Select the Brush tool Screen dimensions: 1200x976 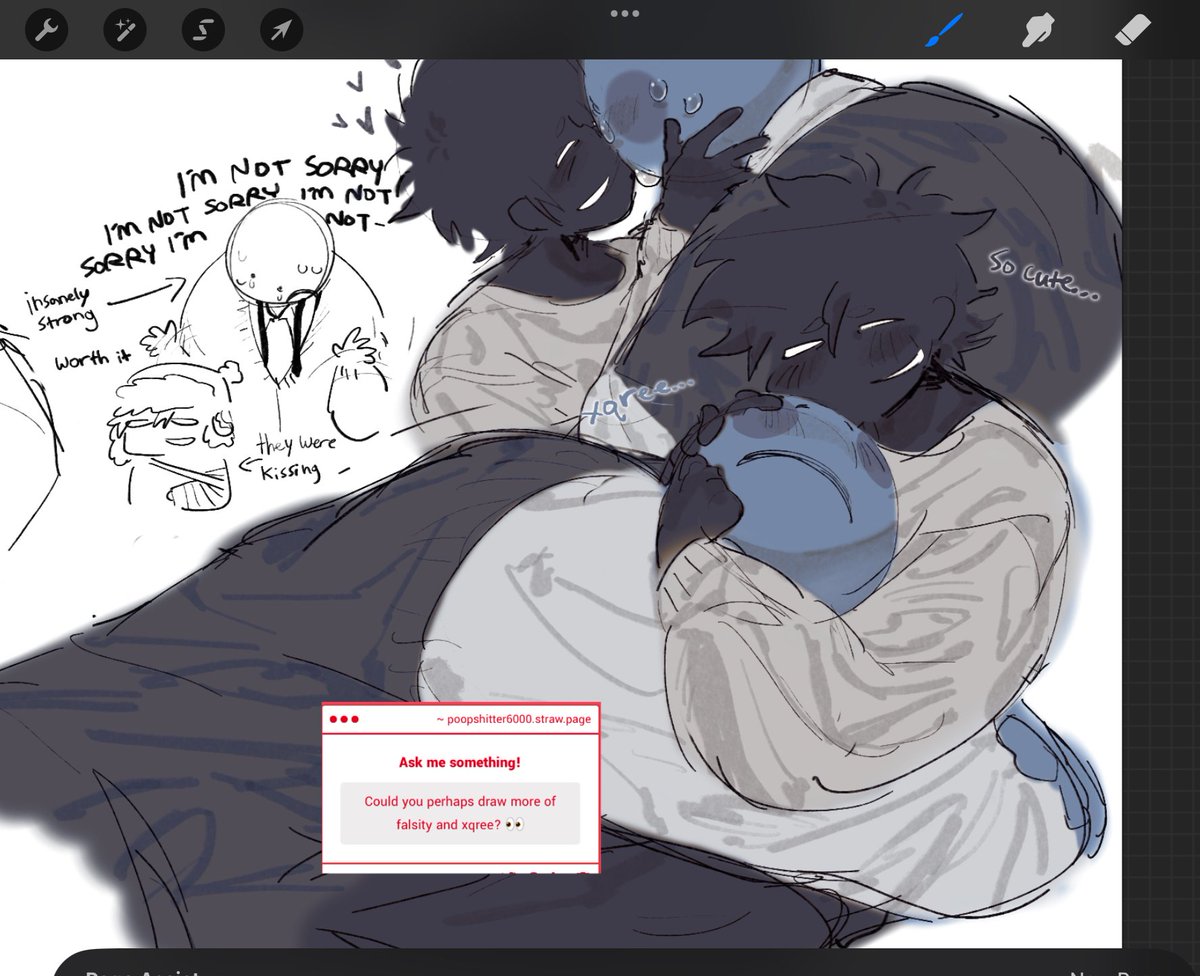pos(944,32)
